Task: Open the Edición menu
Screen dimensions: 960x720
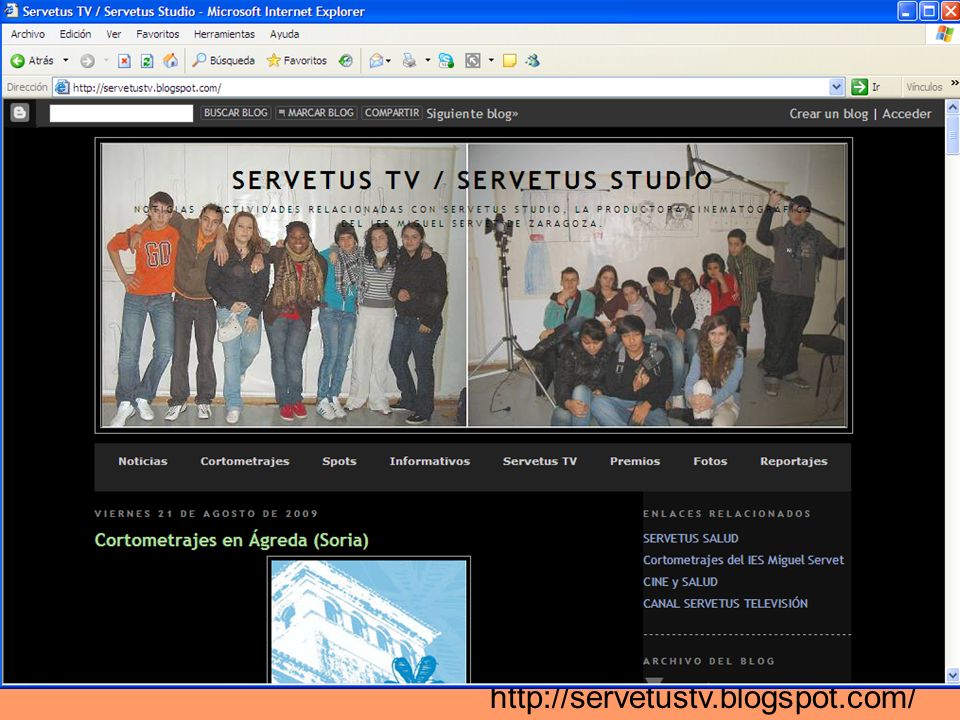Action: click(75, 34)
